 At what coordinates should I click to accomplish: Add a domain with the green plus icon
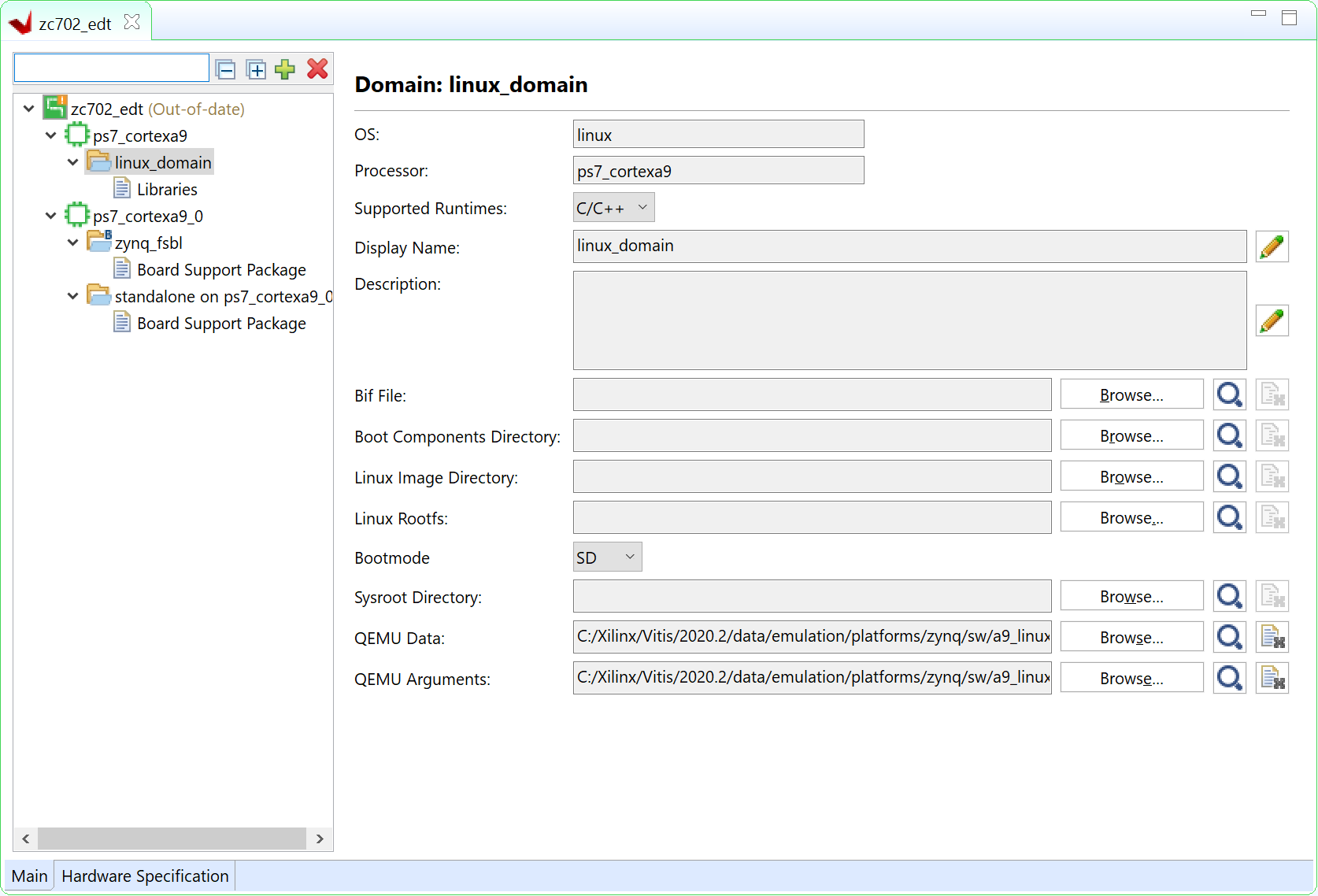pyautogui.click(x=285, y=69)
